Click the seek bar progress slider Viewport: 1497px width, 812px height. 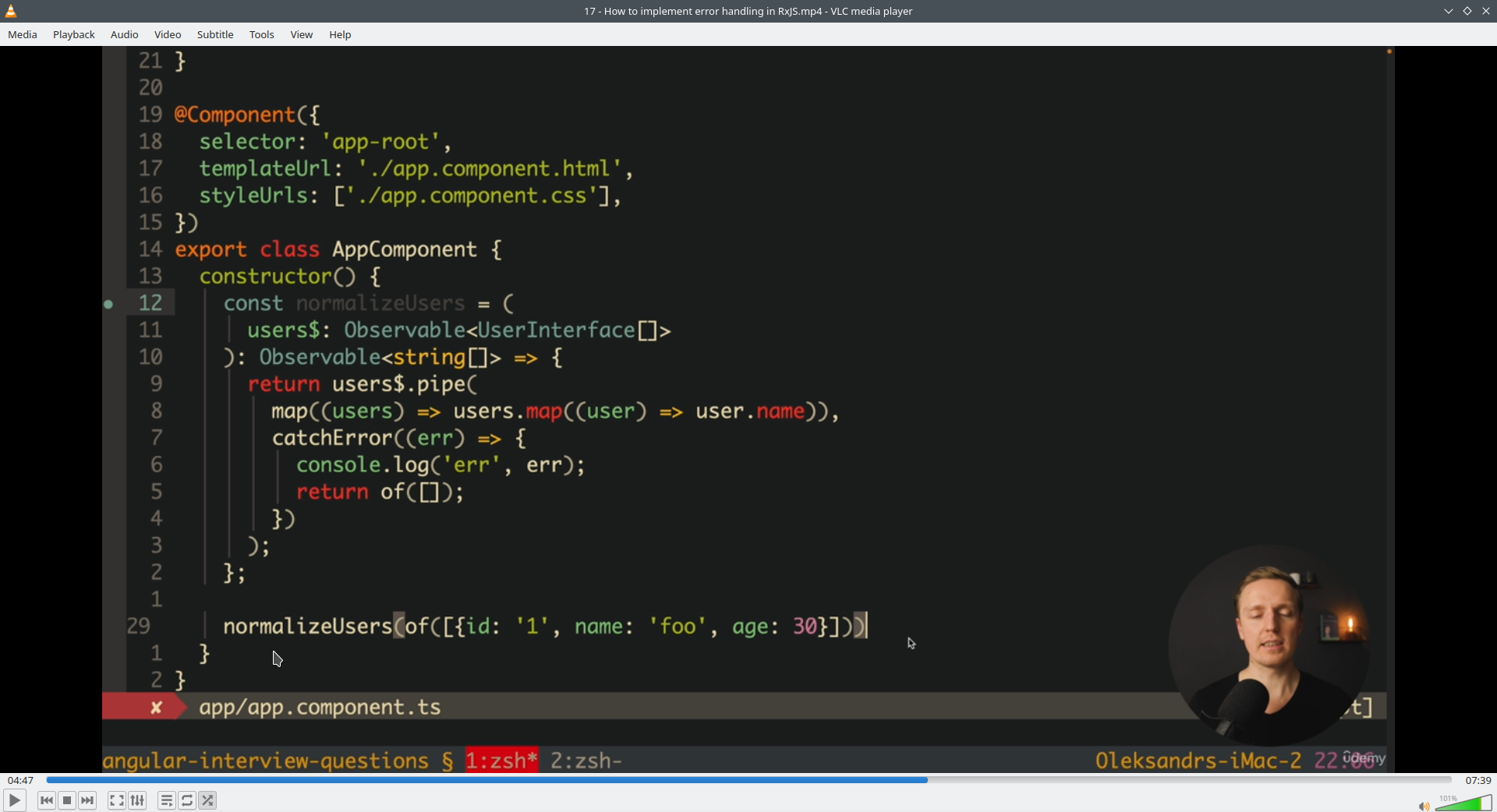tap(748, 780)
